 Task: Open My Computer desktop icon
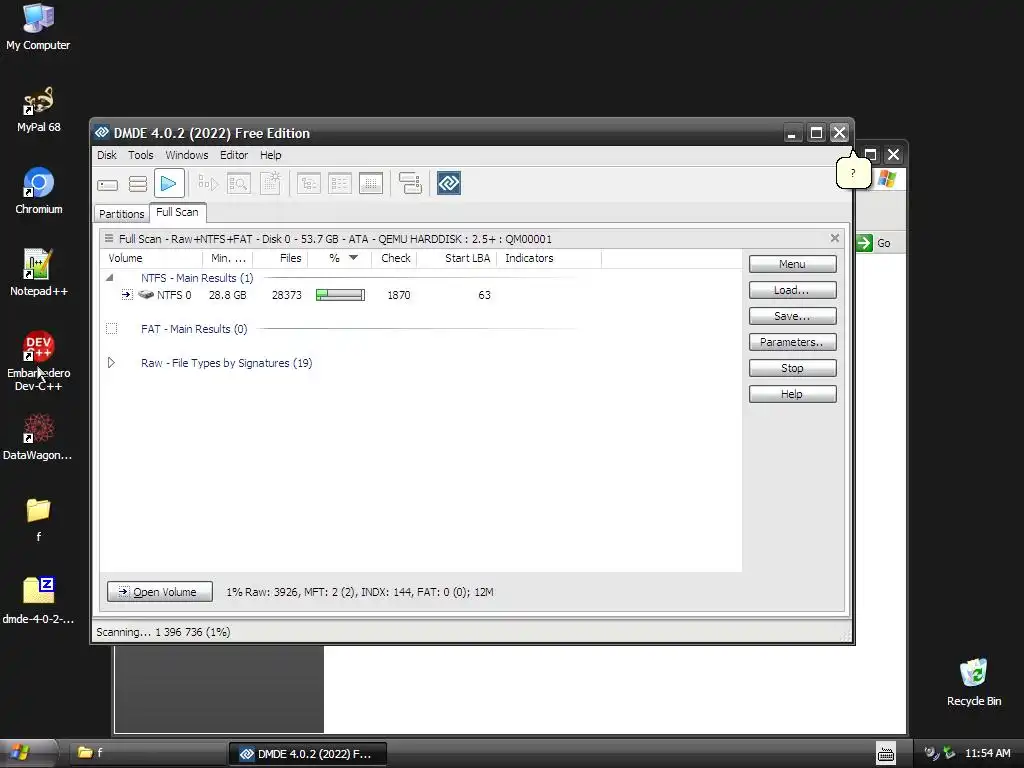[x=38, y=27]
